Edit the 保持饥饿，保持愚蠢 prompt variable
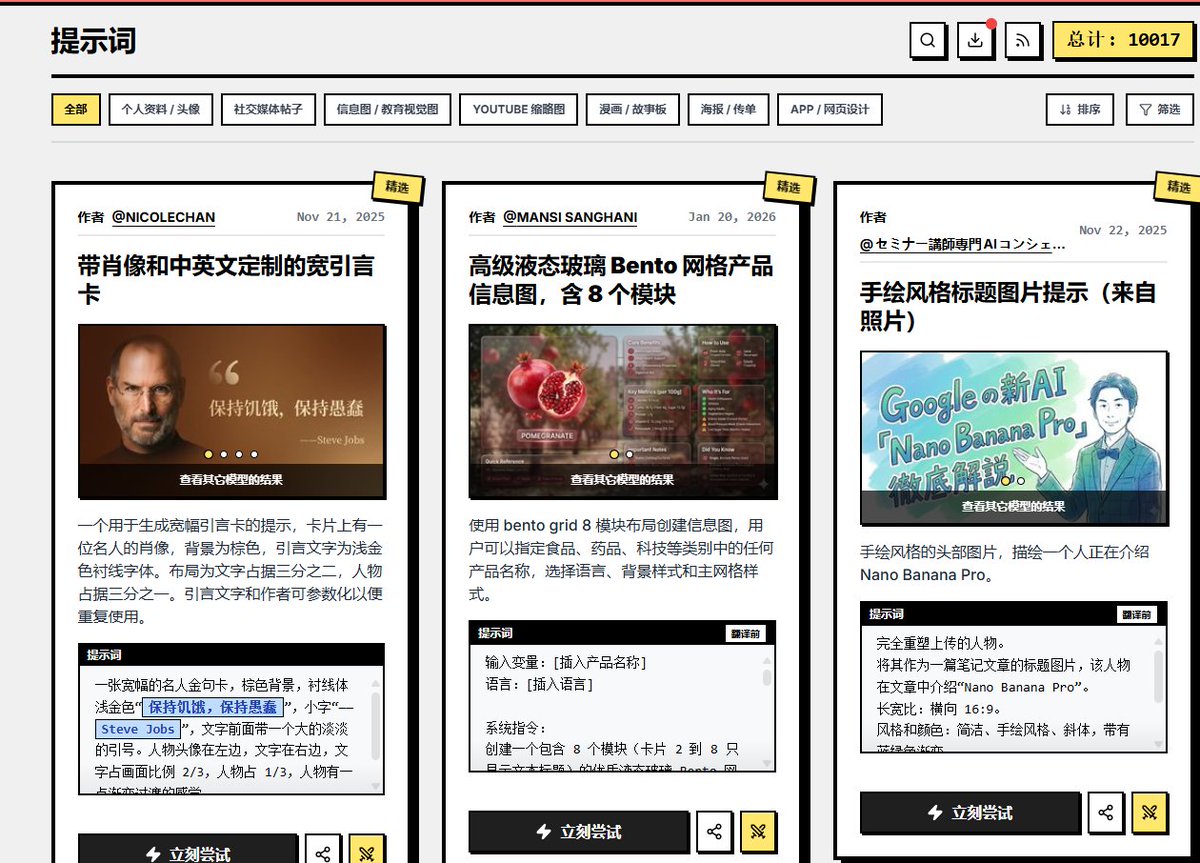The image size is (1200, 863). 212,707
